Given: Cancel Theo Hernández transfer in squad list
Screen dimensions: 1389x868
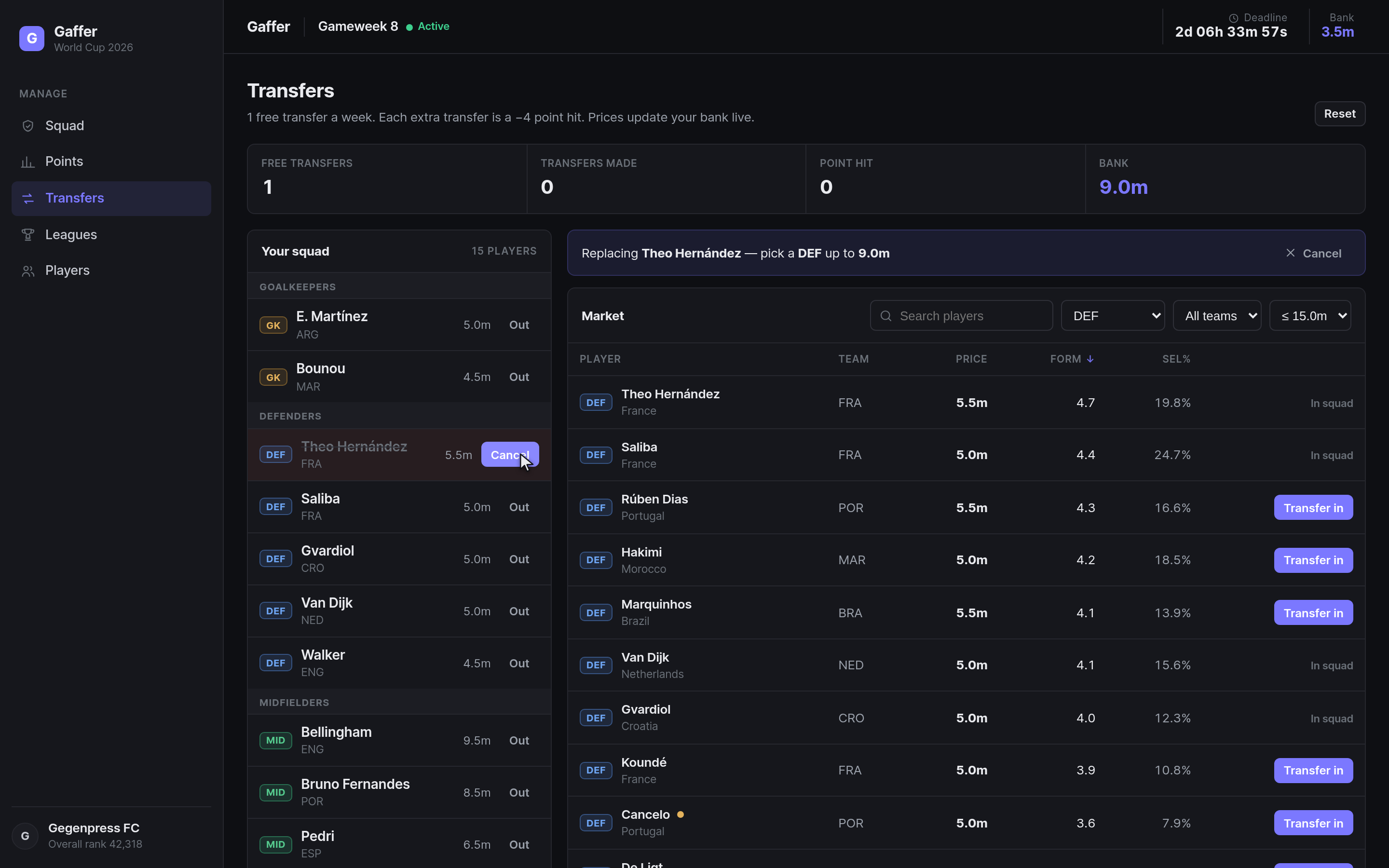Looking at the screenshot, I should click(510, 454).
